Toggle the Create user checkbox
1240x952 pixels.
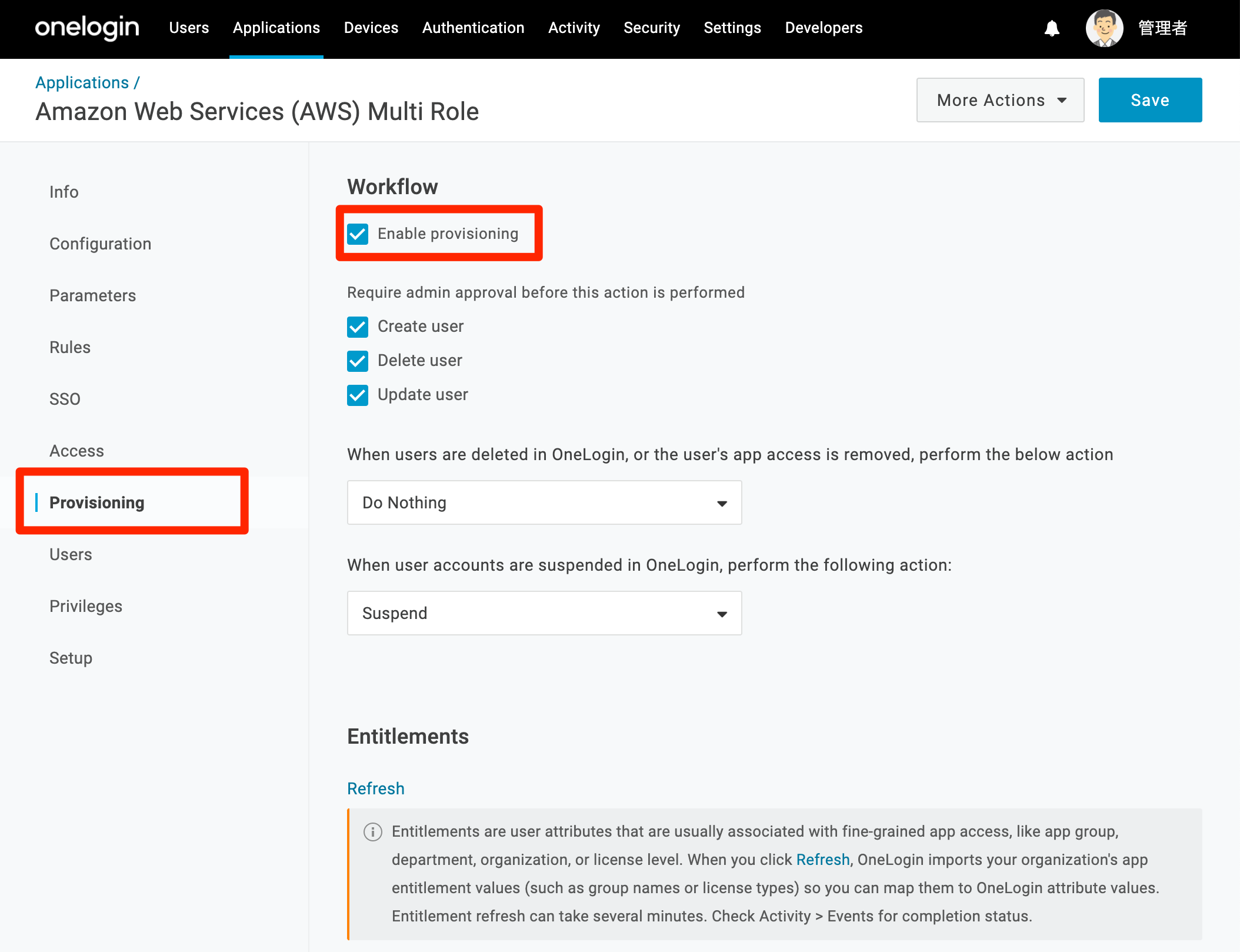[358, 327]
